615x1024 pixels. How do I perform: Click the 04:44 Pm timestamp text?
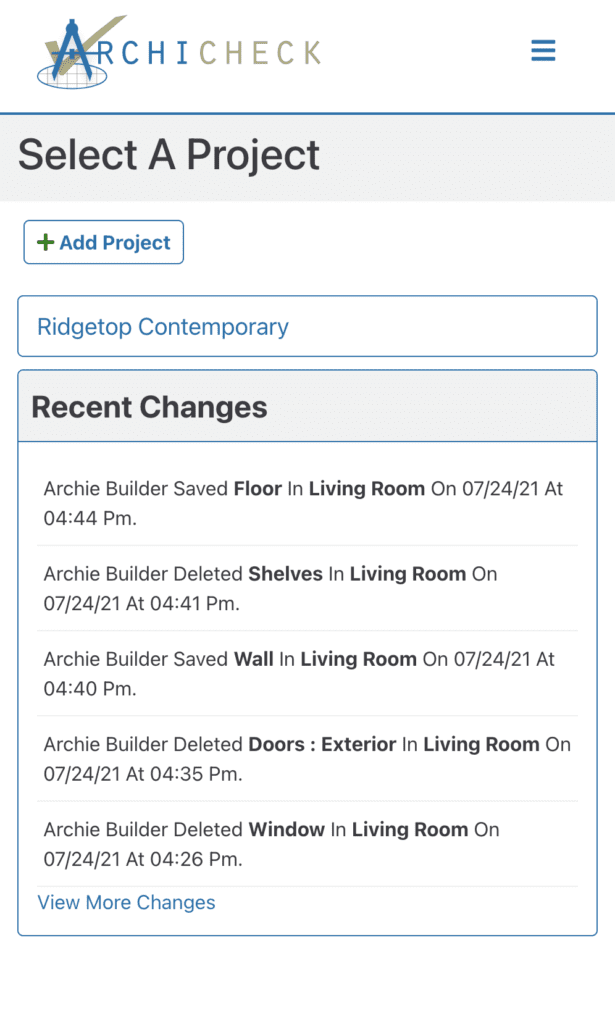coord(90,519)
